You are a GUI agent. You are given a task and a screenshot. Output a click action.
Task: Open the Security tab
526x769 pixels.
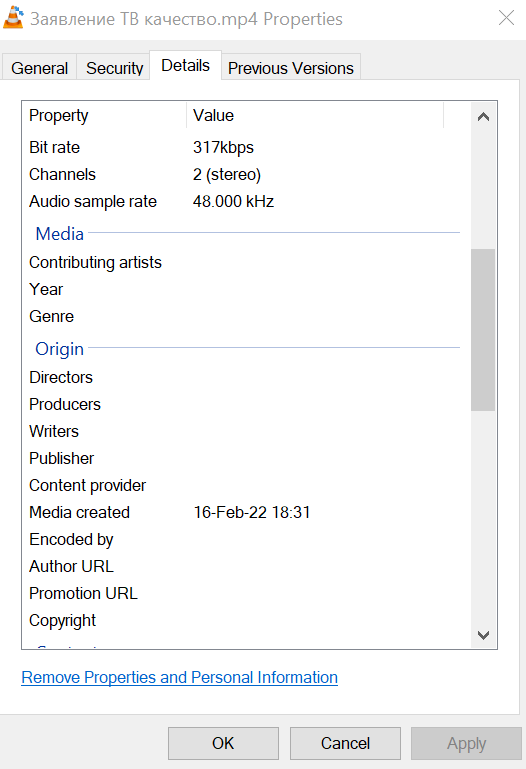click(x=114, y=68)
